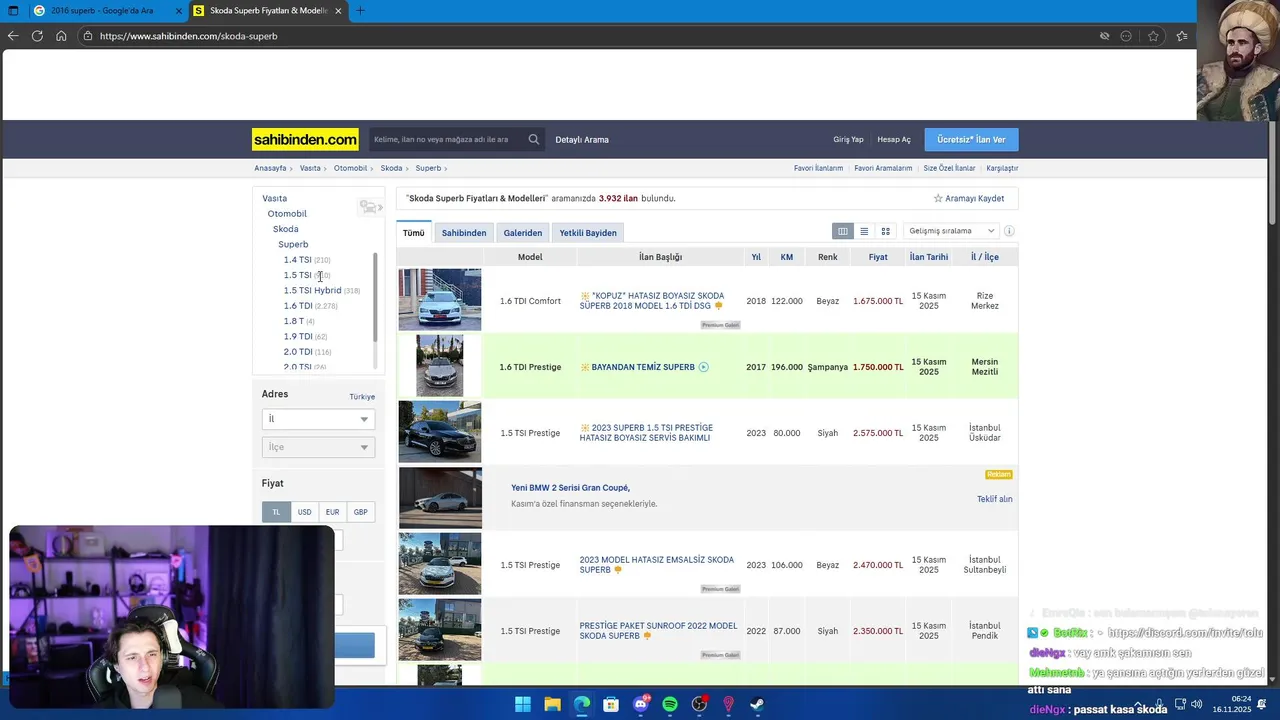The width and height of the screenshot is (1280, 720).
Task: Open Windows Start menu
Action: point(523,704)
